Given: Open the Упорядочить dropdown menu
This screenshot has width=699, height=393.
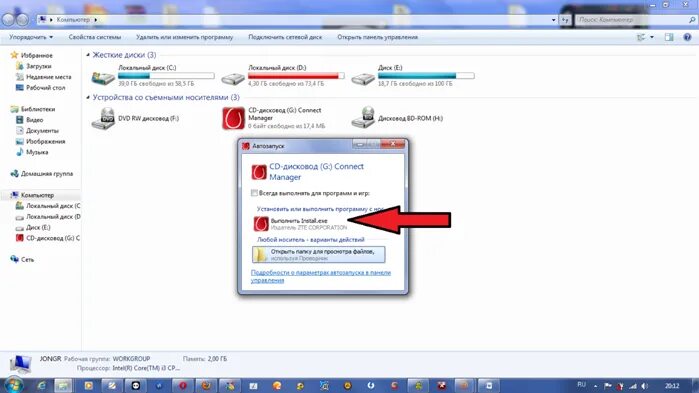Looking at the screenshot, I should coord(31,37).
